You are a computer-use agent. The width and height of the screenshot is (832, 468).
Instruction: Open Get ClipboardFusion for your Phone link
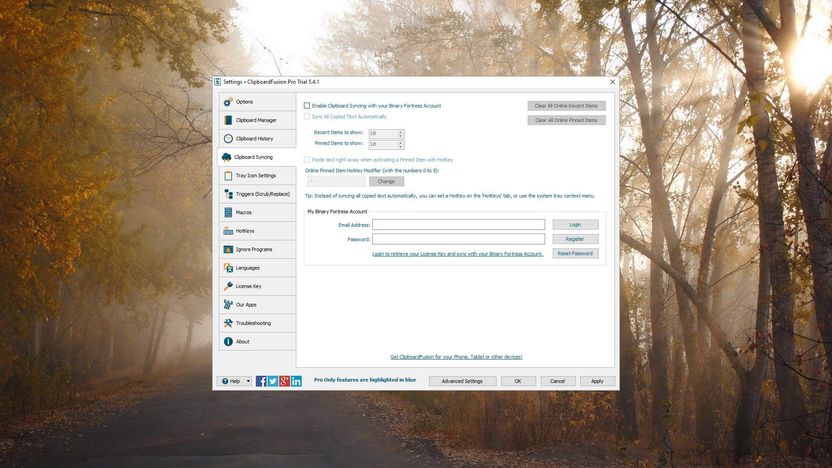[x=456, y=357]
